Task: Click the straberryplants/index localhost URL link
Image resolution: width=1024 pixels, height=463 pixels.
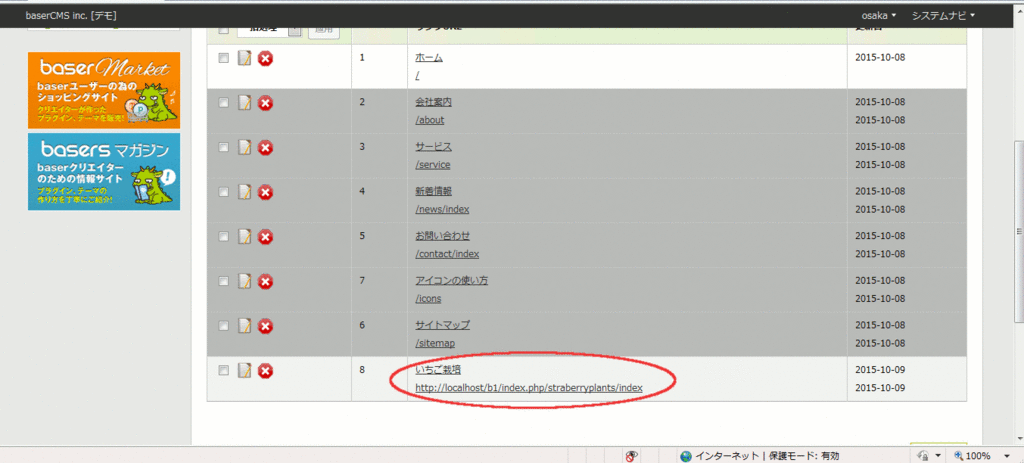Action: [529, 388]
